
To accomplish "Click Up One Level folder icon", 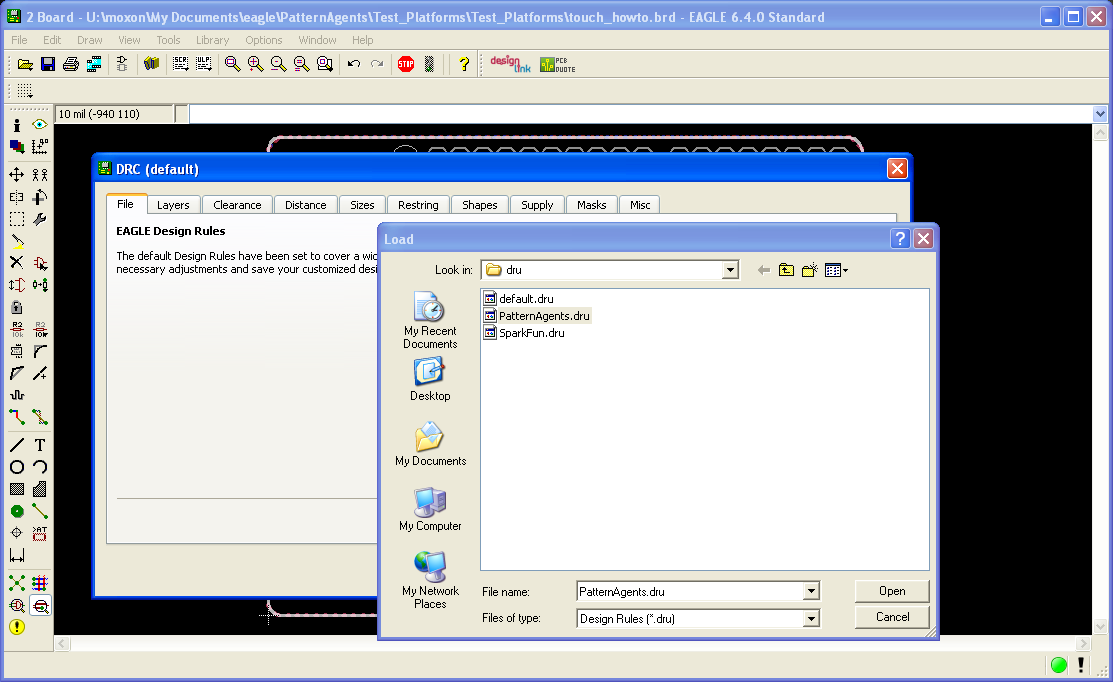I will [x=786, y=270].
